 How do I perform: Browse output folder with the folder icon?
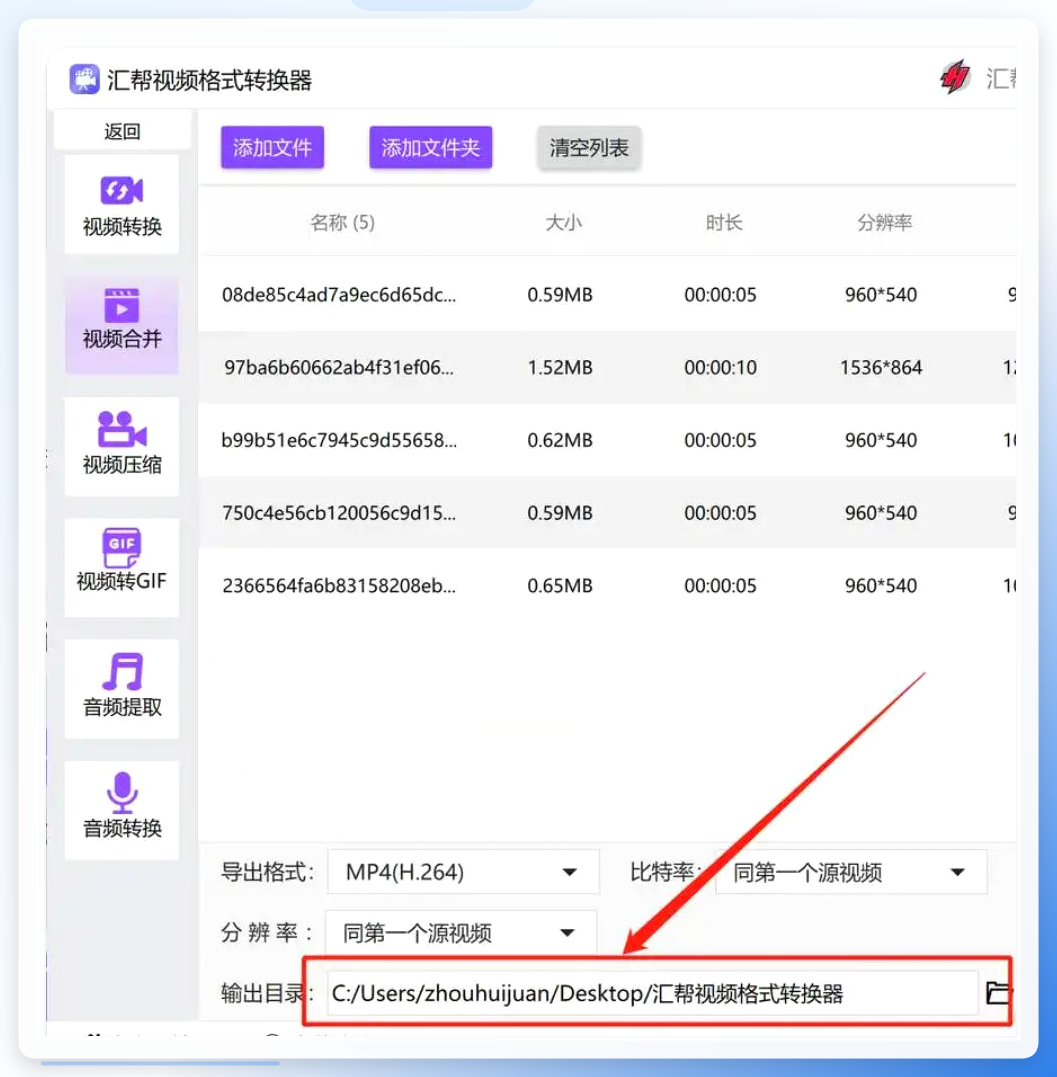coord(998,993)
